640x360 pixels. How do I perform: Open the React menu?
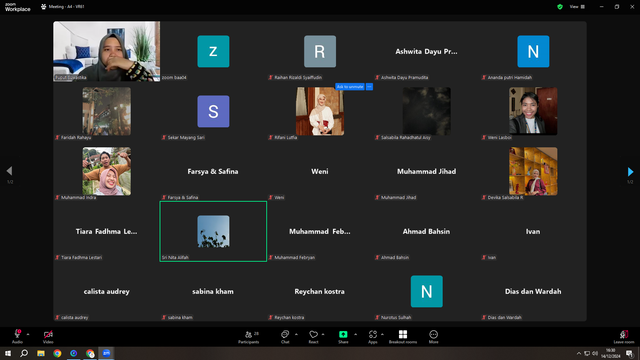tap(313, 336)
